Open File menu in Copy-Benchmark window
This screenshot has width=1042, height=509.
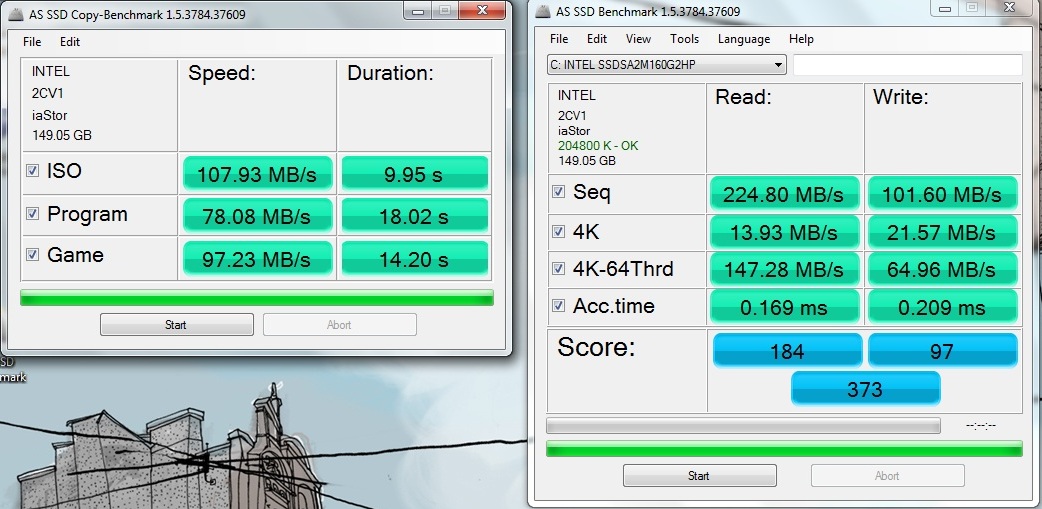[x=32, y=42]
